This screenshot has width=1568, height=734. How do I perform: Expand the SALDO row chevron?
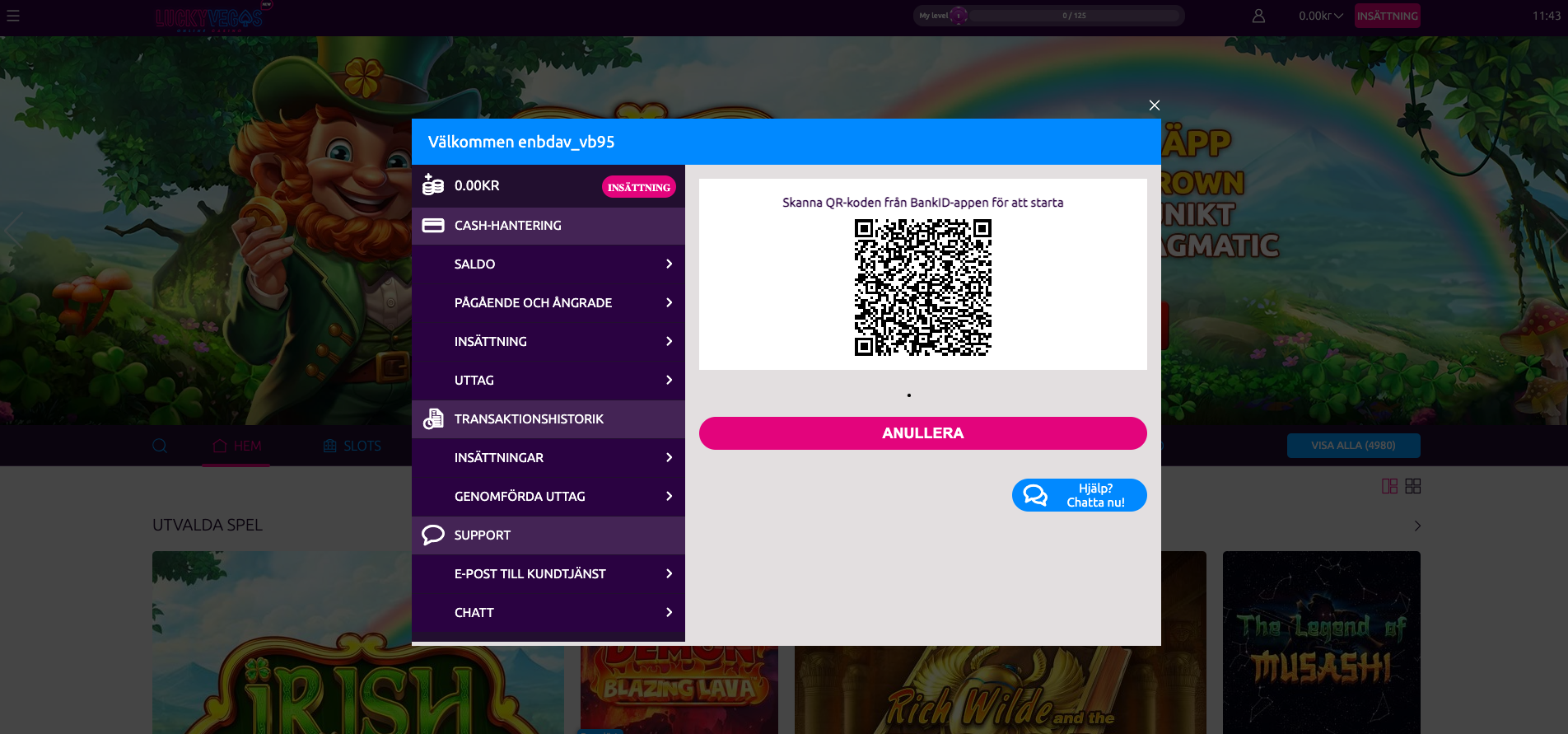669,264
